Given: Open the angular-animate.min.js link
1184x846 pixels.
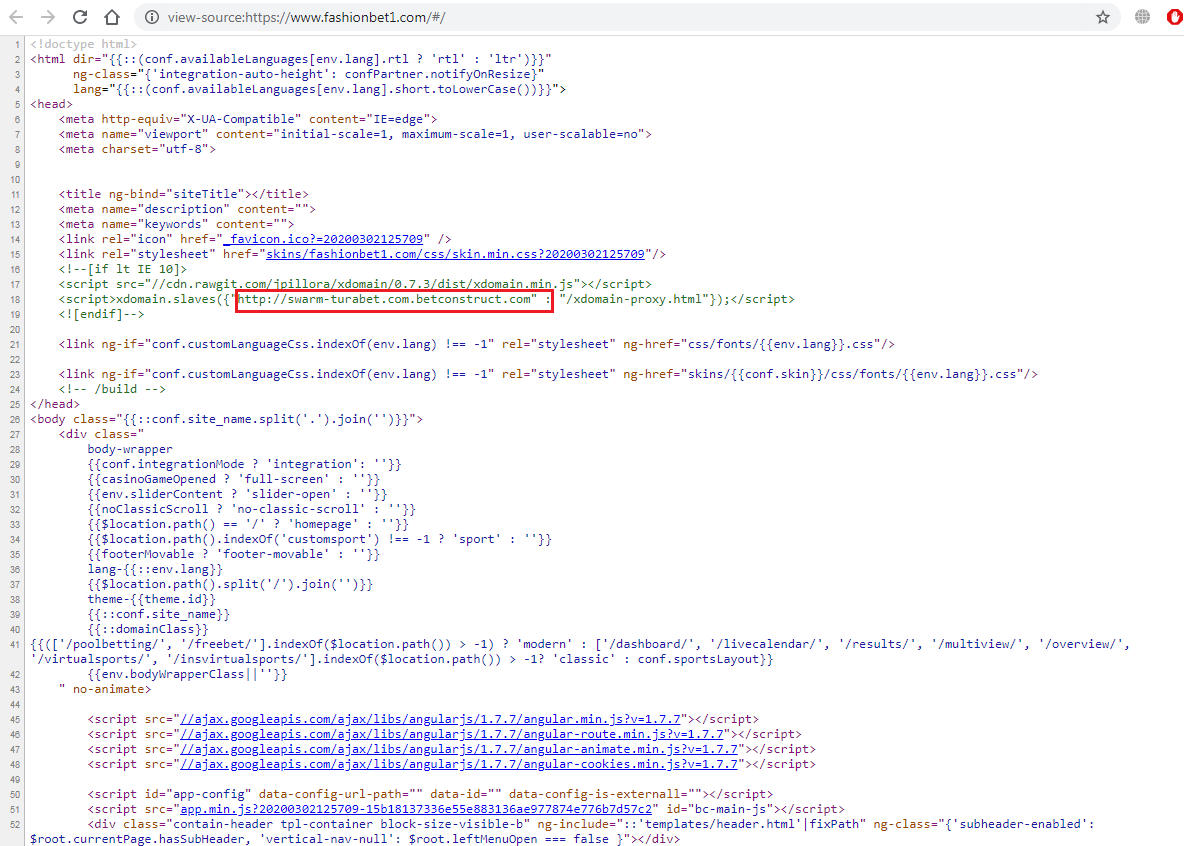Looking at the screenshot, I should (459, 749).
